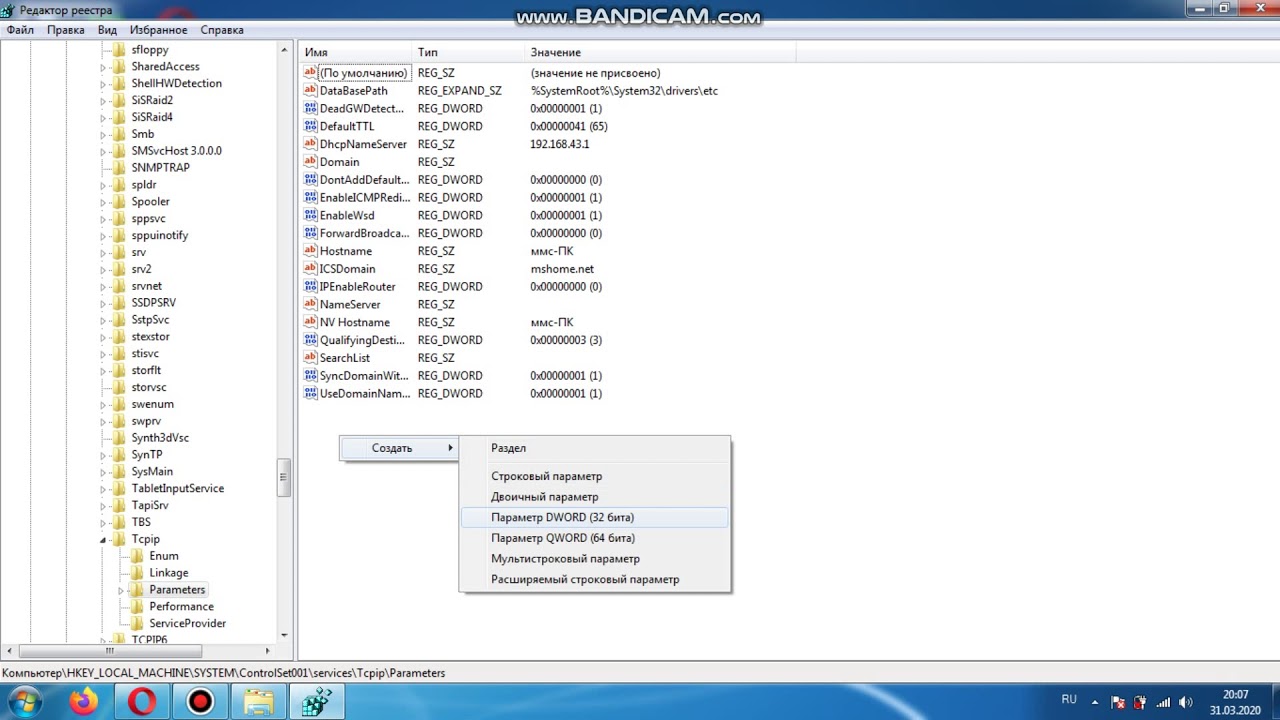Expand the Parameters subkey arrow

click(121, 590)
